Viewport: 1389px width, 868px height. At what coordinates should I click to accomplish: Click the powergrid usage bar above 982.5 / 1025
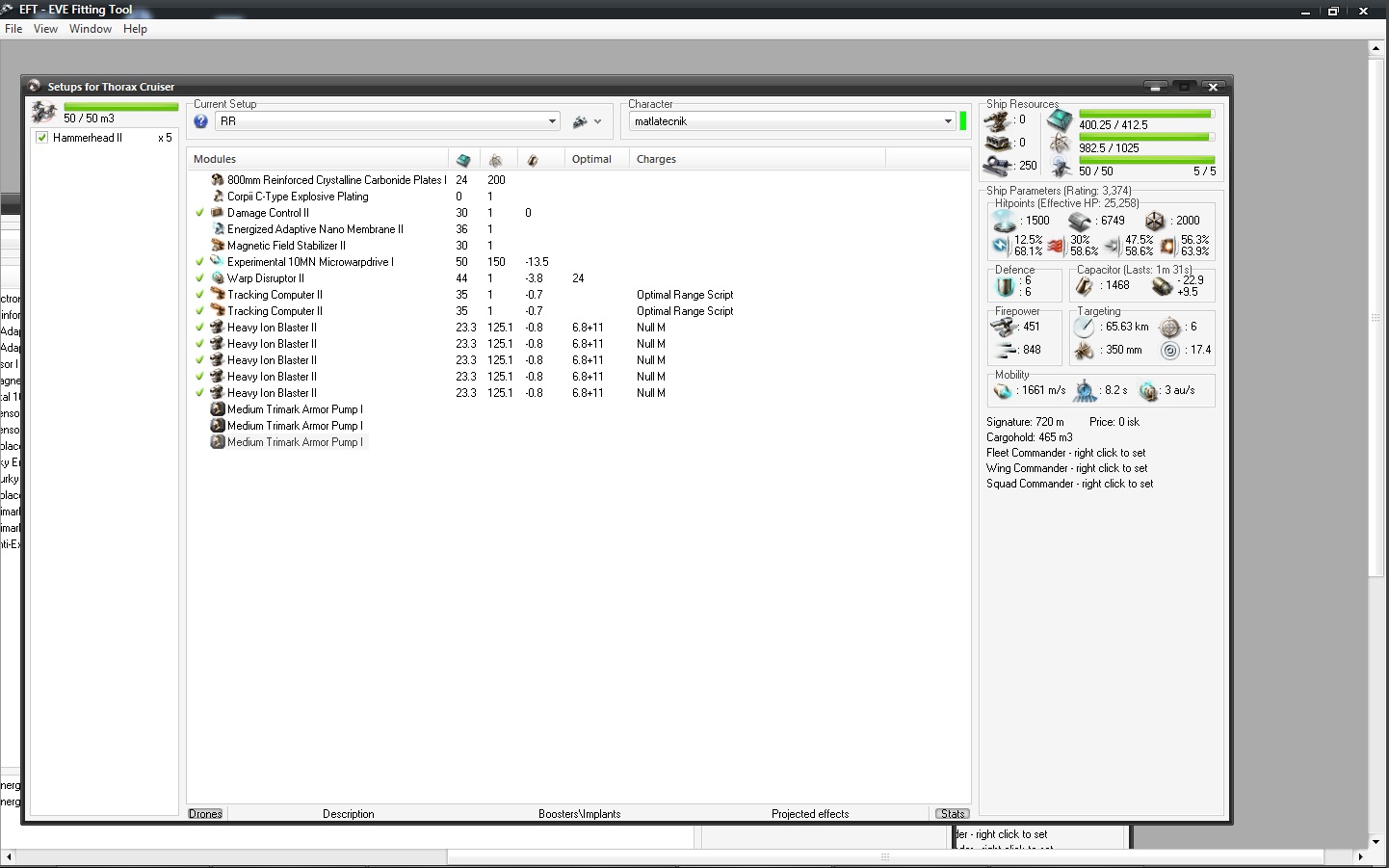click(1146, 137)
